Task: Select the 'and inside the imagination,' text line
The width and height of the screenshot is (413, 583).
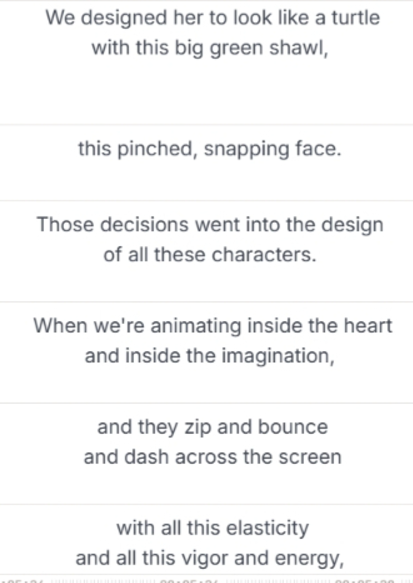Action: [x=210, y=356]
